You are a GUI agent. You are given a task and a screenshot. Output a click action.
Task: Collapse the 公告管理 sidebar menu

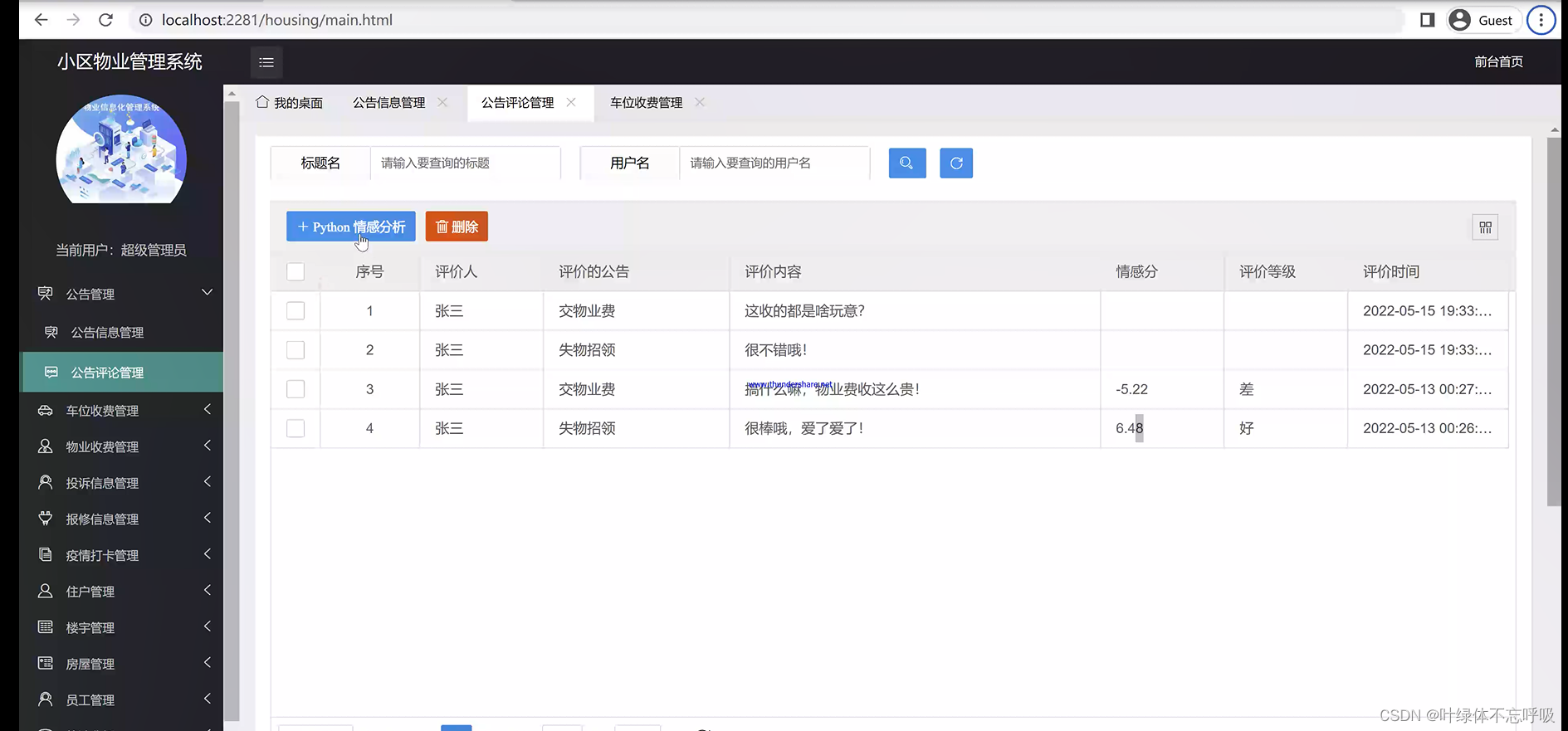tap(121, 294)
